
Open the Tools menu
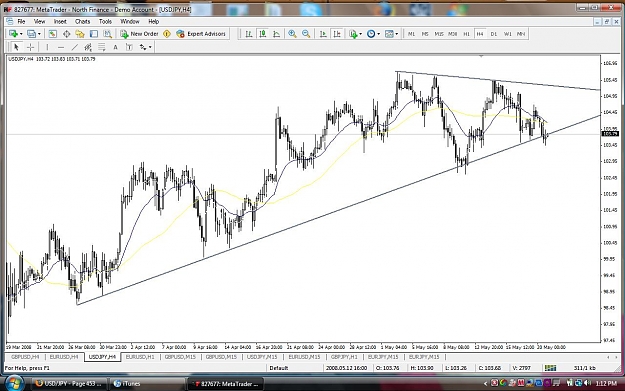click(x=106, y=22)
